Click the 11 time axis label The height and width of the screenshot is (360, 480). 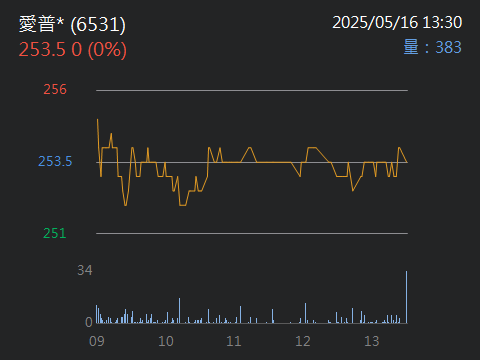tap(234, 341)
